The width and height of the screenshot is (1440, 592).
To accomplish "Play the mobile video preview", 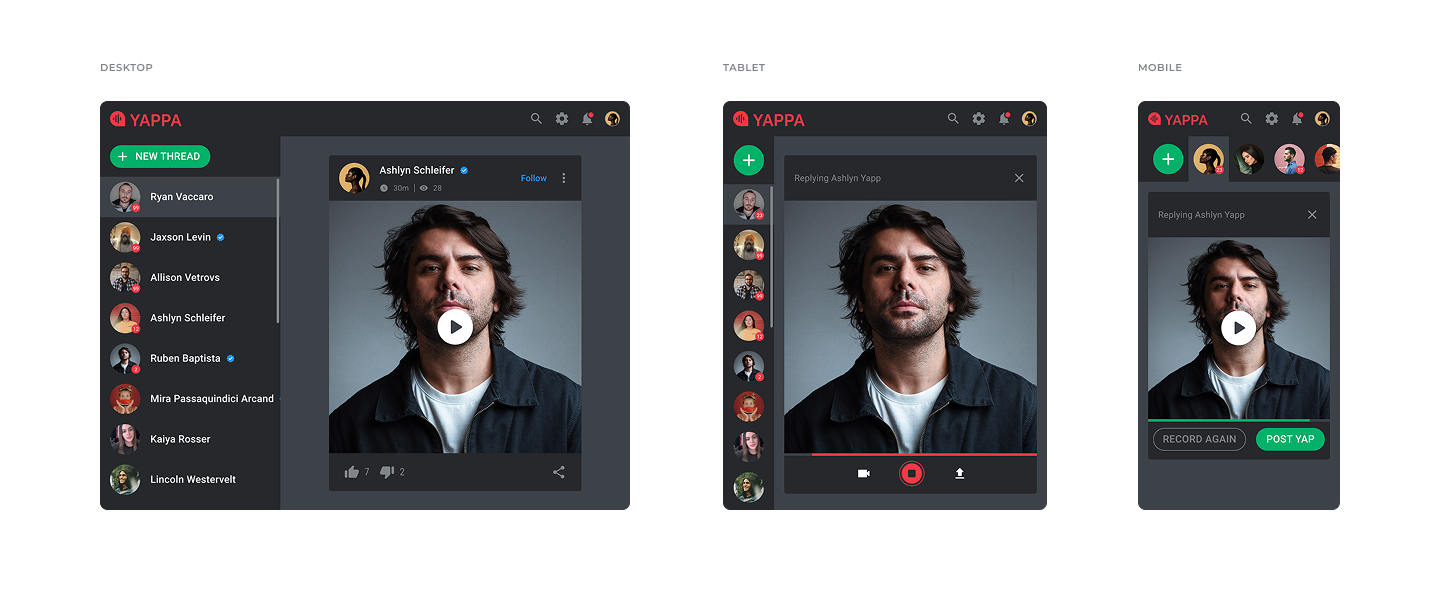I will point(1239,327).
